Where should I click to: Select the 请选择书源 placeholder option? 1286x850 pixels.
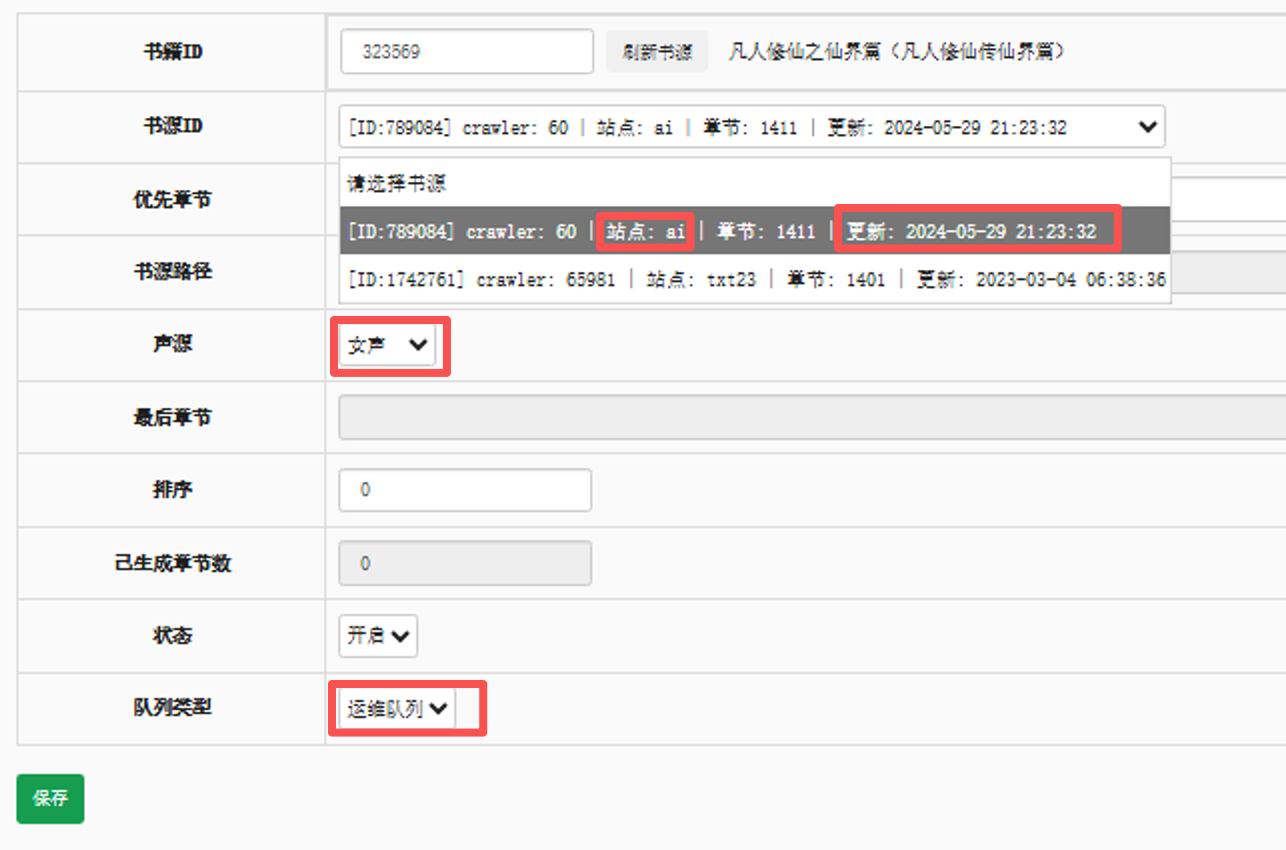397,184
